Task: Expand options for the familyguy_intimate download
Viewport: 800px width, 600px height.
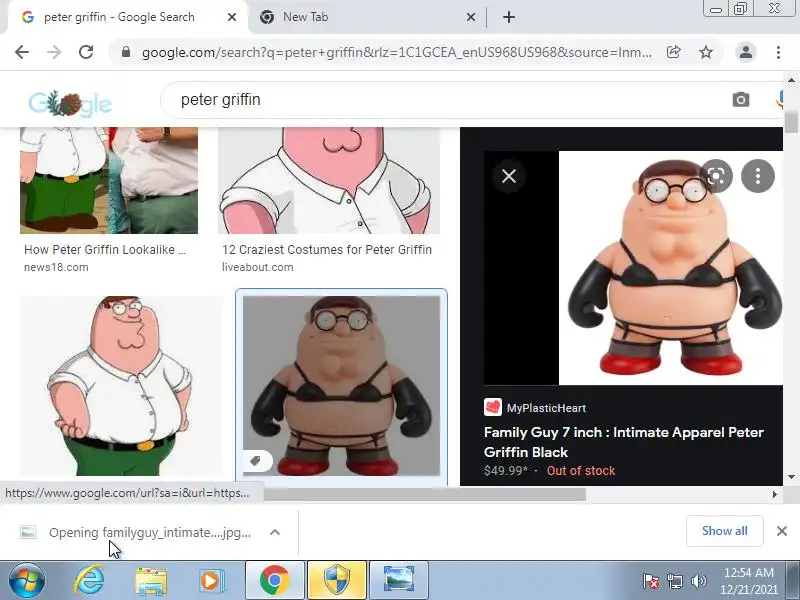Action: (x=275, y=532)
